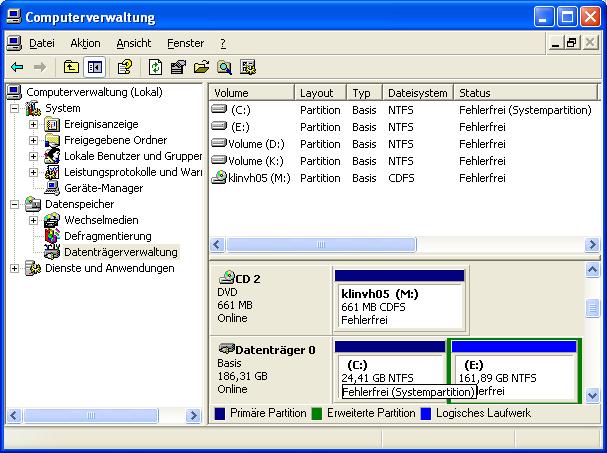Collapse the Datenspeicher tree node
607x453 pixels.
14,204
